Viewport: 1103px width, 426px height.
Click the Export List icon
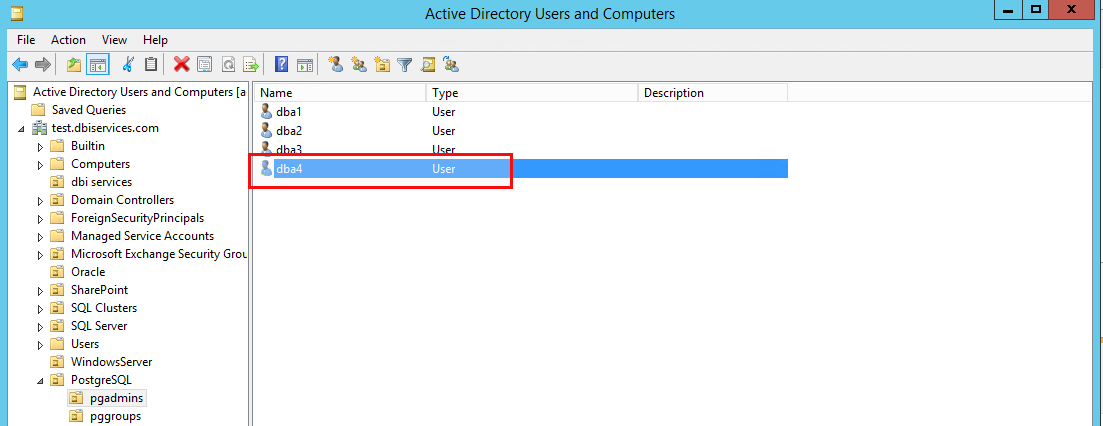point(251,65)
